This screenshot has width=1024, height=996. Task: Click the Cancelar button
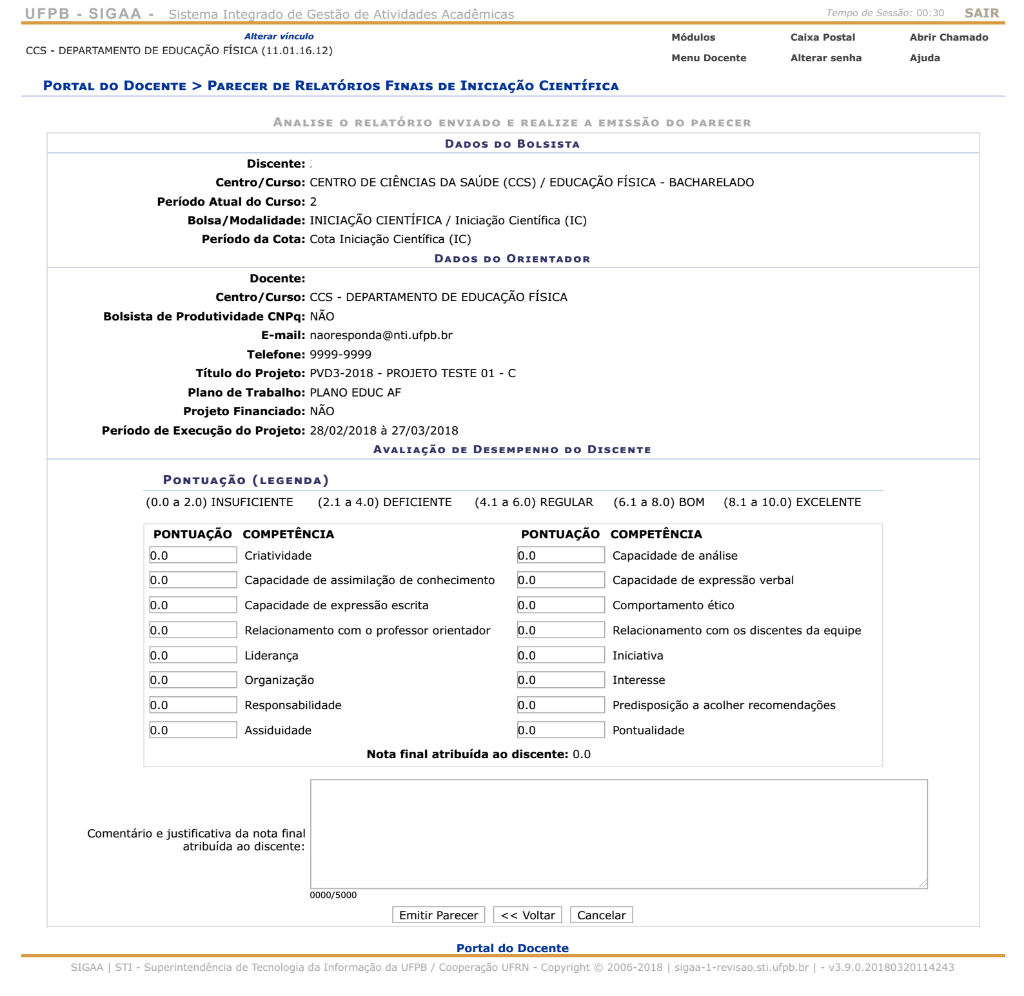pyautogui.click(x=601, y=915)
